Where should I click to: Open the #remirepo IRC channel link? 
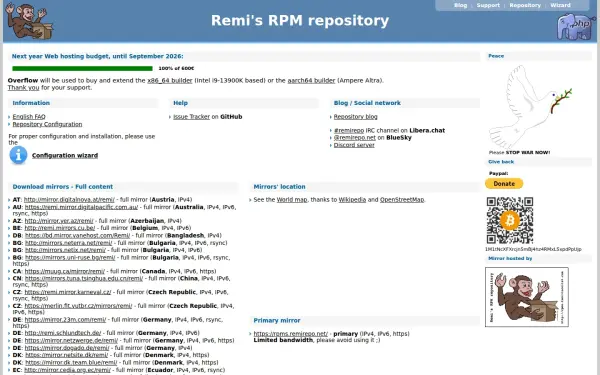(349, 130)
